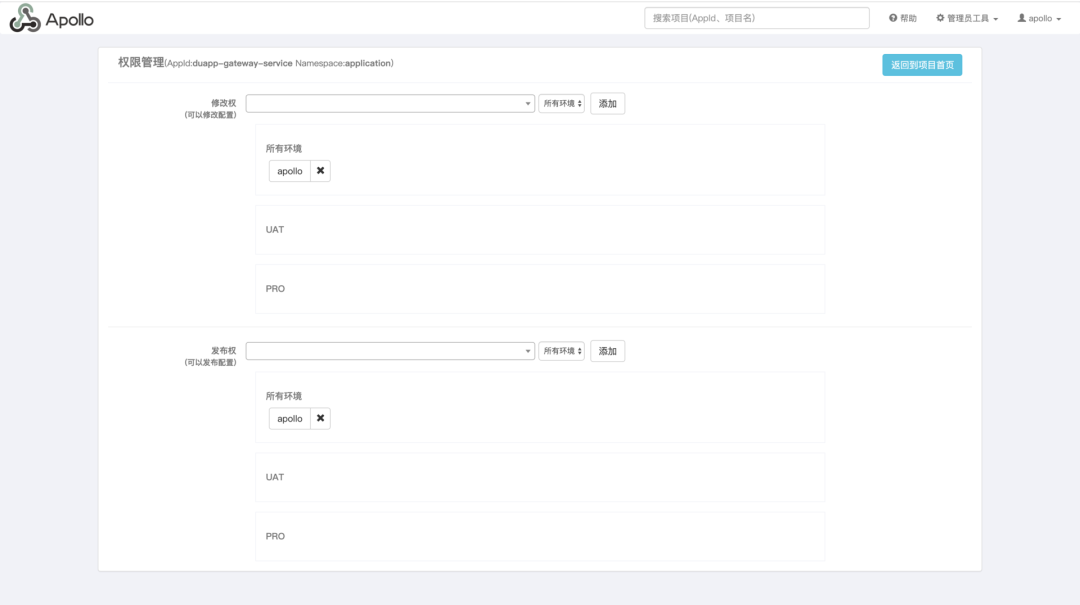Expand the 发布权 user select dropdown
Viewport: 1080px width, 605px height.
pos(390,351)
